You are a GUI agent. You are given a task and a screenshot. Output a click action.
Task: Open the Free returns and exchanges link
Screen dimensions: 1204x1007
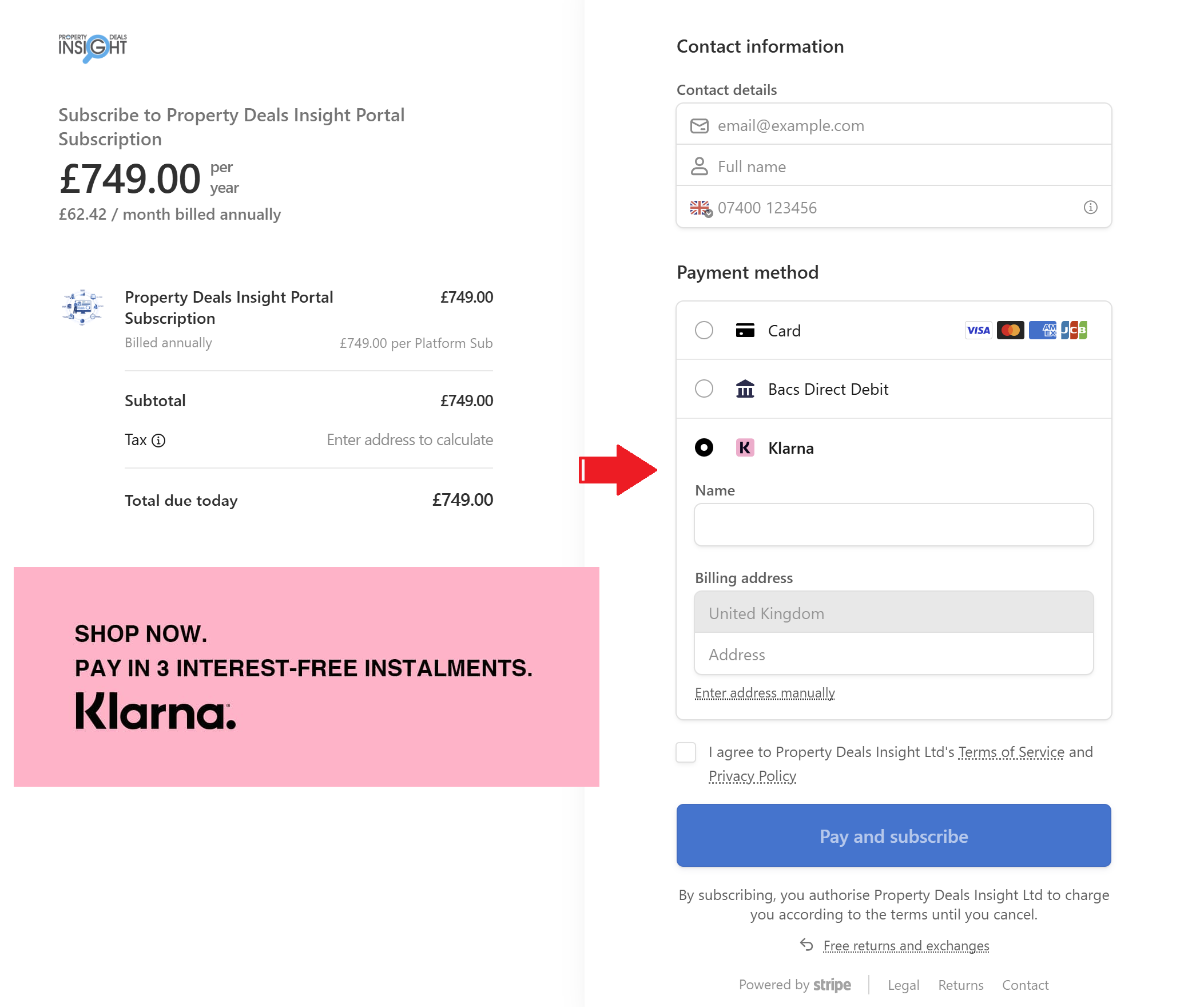click(x=905, y=946)
